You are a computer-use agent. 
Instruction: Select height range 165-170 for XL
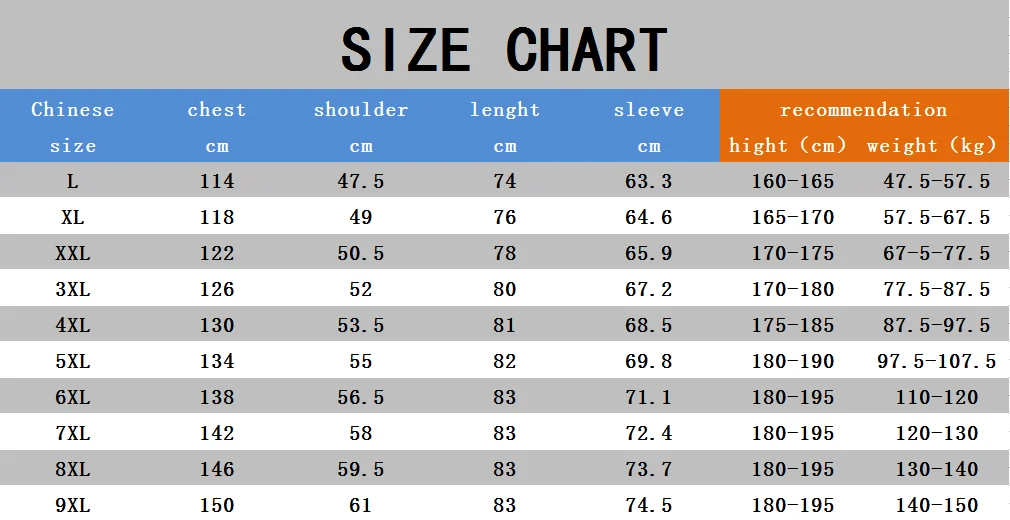793,217
